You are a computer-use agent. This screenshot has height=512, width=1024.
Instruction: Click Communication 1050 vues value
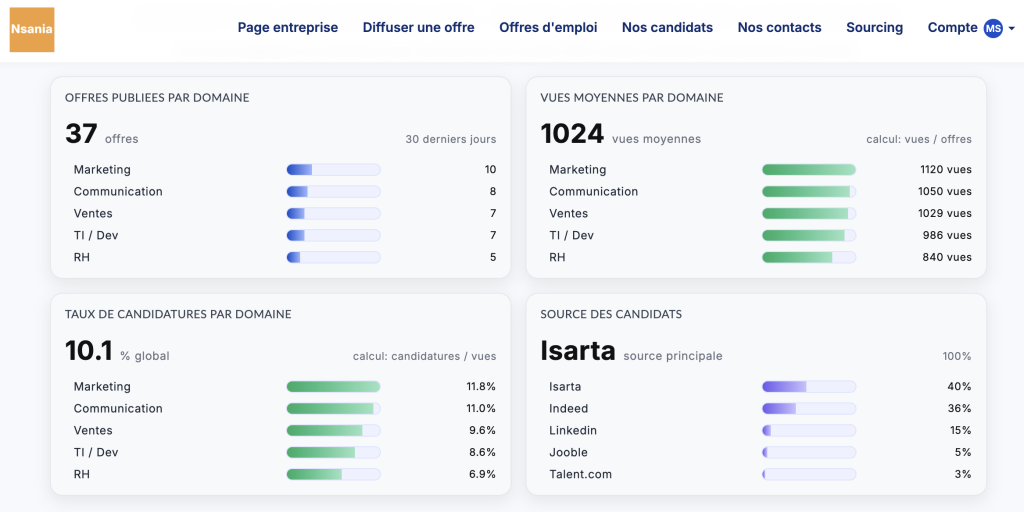tap(944, 192)
